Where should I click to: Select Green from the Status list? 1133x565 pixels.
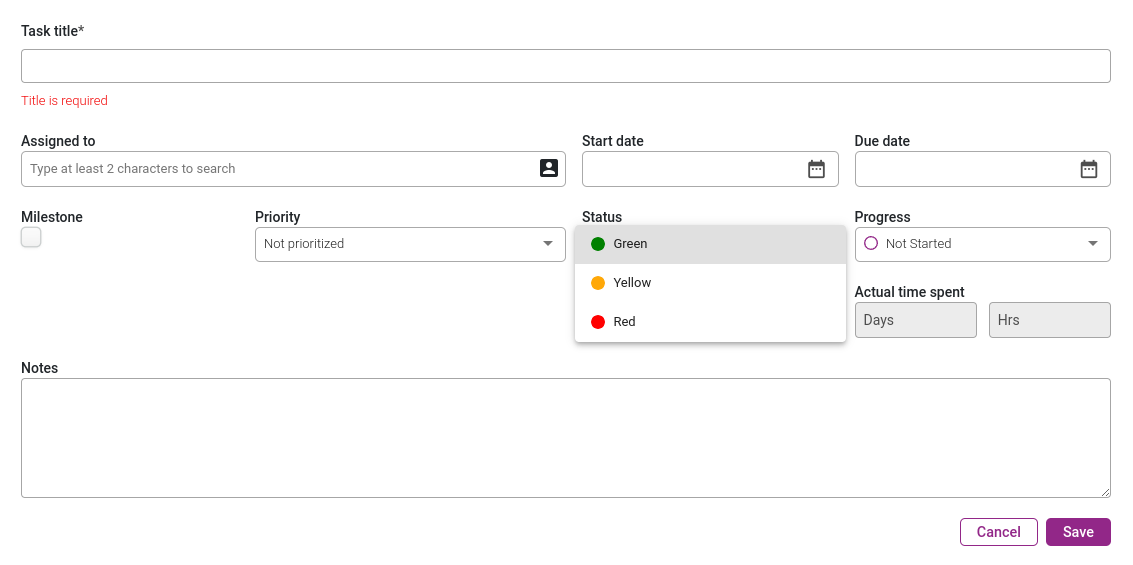(710, 244)
